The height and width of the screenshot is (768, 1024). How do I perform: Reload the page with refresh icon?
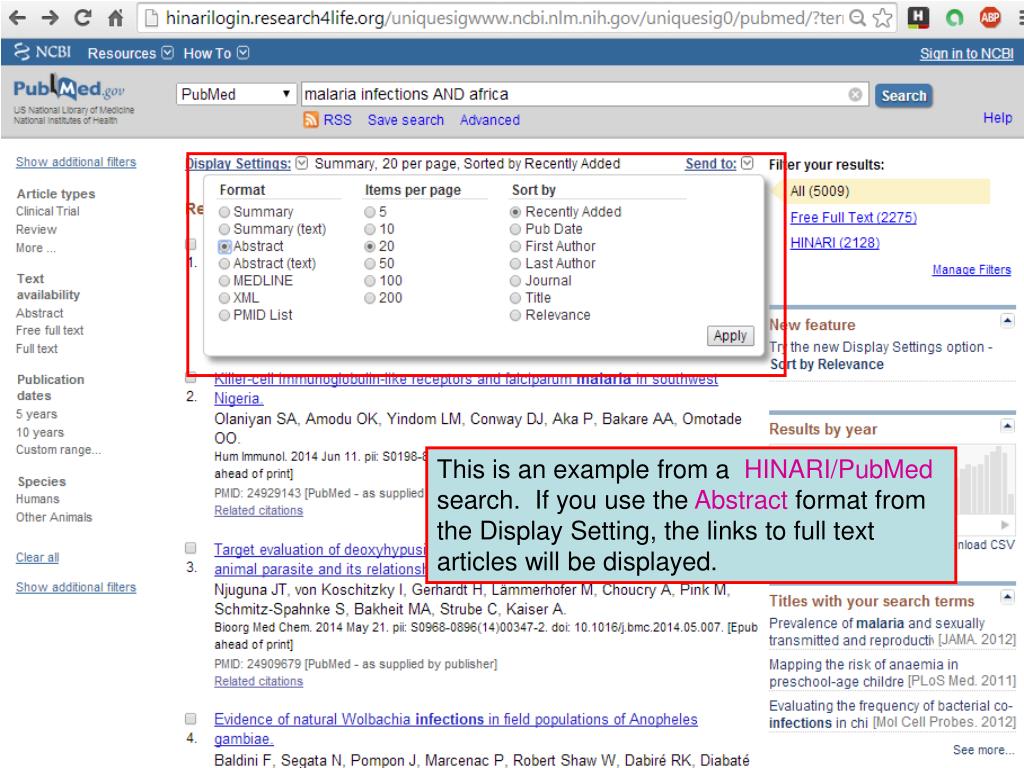click(x=83, y=18)
